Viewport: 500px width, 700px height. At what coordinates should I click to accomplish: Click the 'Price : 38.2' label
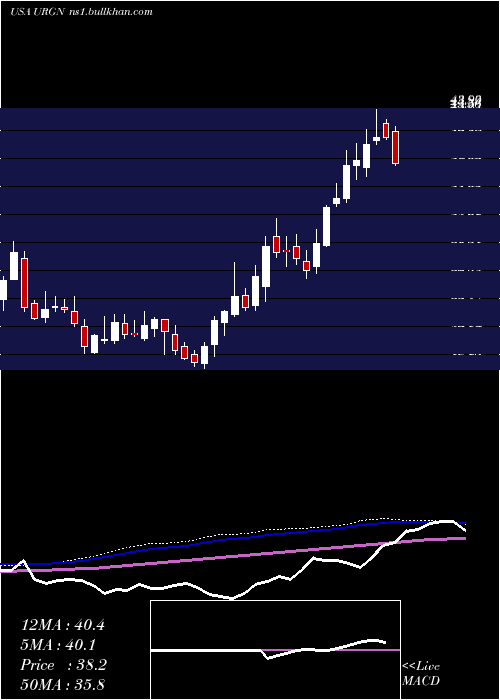(63, 665)
